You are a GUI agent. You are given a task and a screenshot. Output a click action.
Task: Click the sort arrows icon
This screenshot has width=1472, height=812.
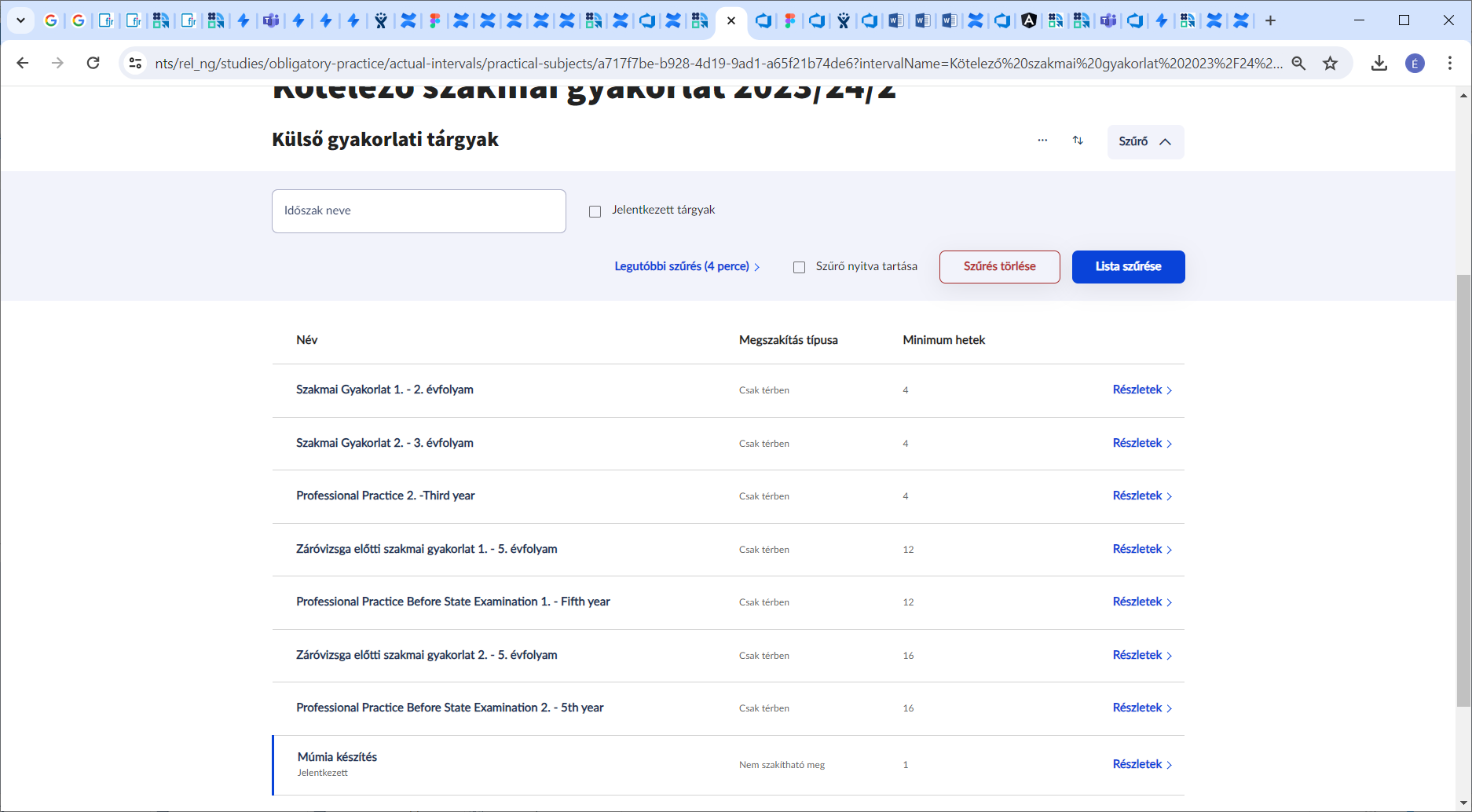[x=1078, y=141]
